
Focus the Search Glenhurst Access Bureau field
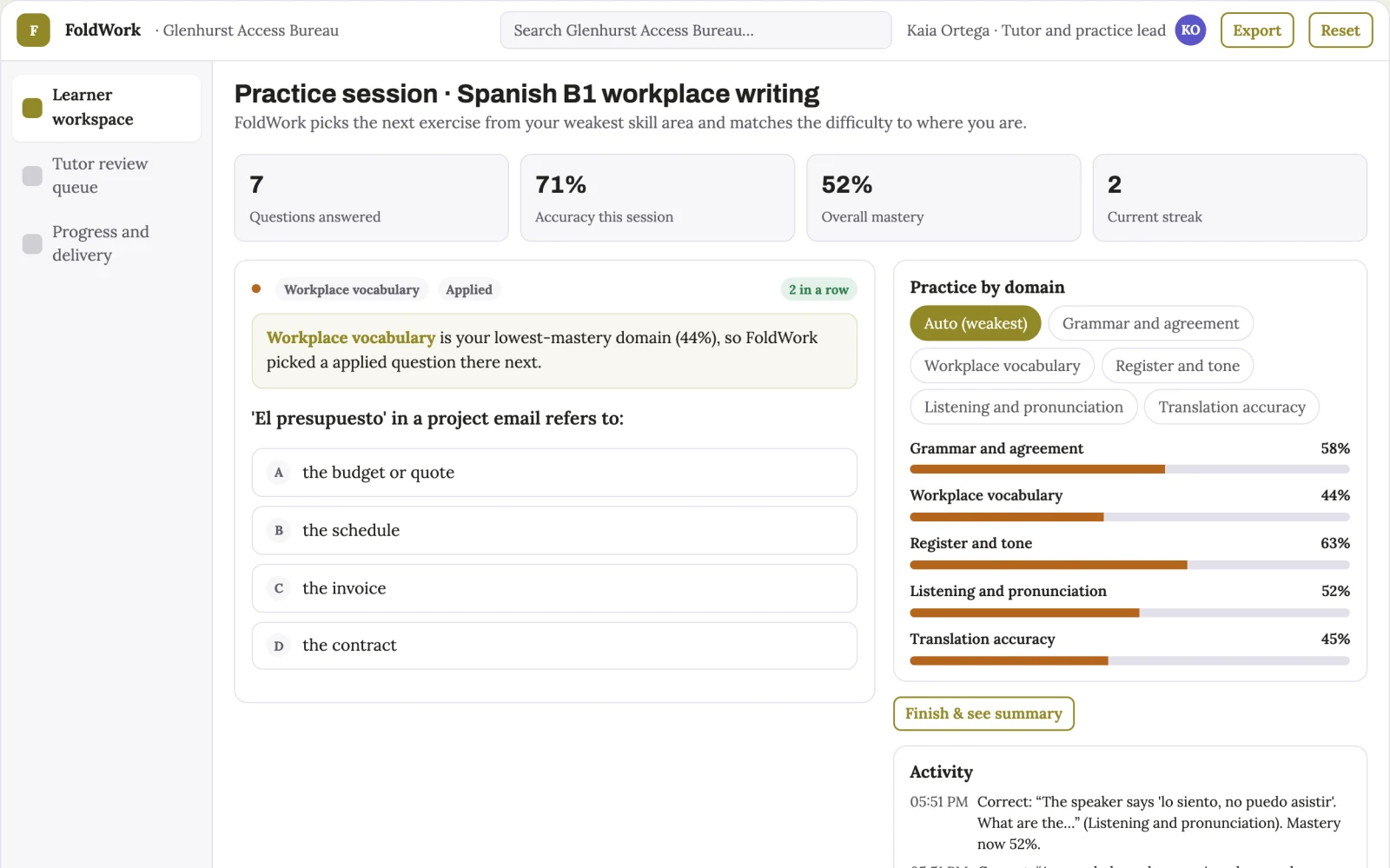click(x=696, y=30)
